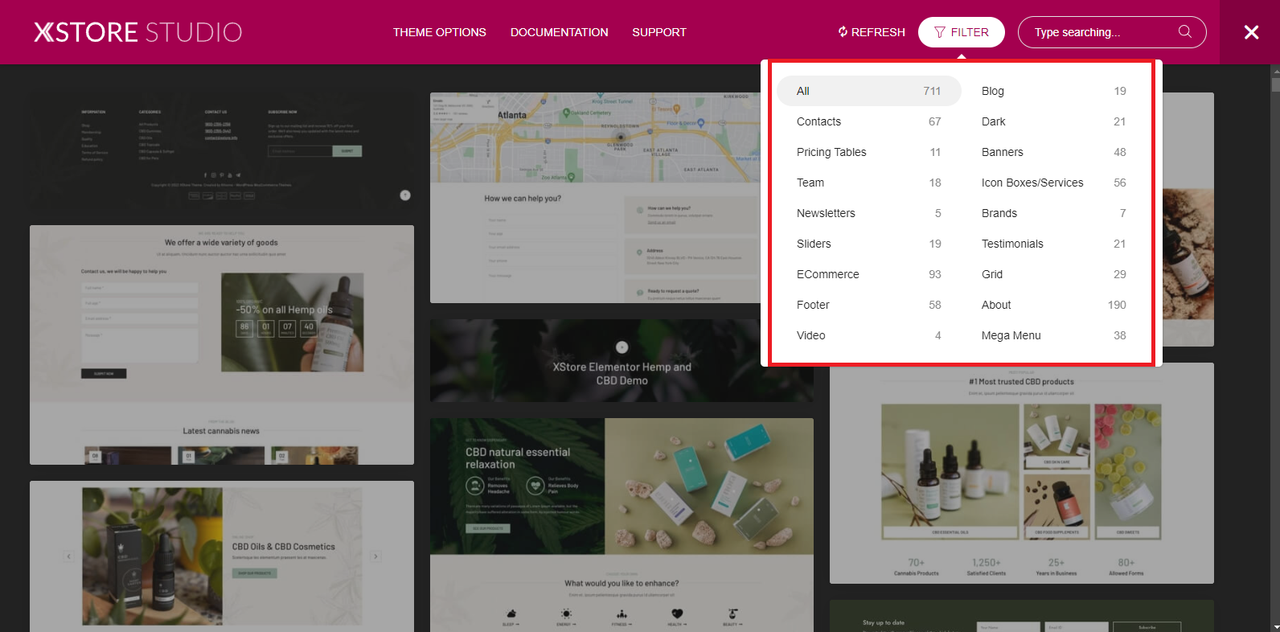1280x632 pixels.
Task: Filter templates by Contacts
Action: 869,122
